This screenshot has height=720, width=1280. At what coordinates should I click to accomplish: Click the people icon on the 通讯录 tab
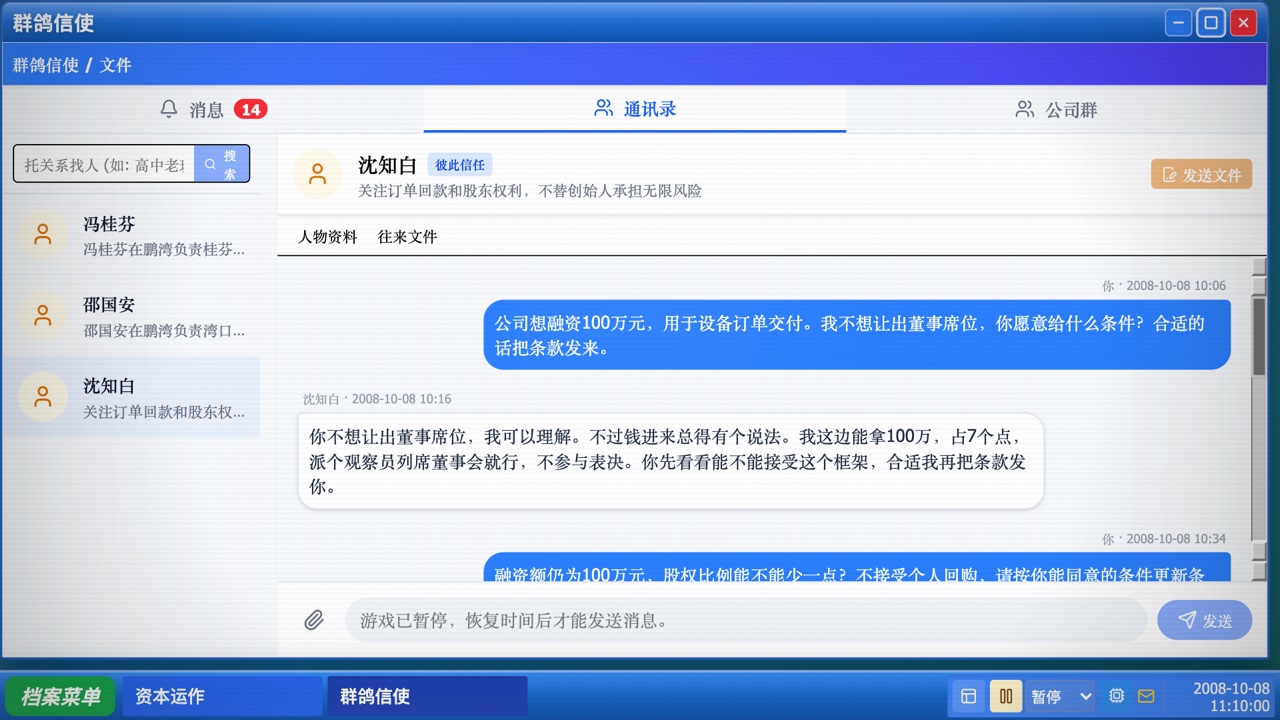pyautogui.click(x=603, y=108)
